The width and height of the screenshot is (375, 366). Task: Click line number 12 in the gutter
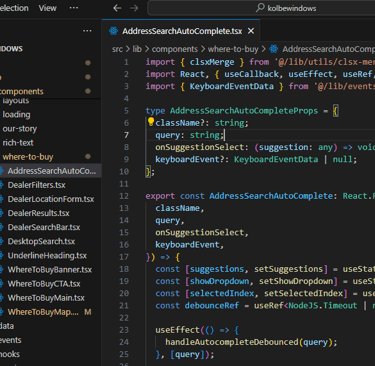coord(124,196)
